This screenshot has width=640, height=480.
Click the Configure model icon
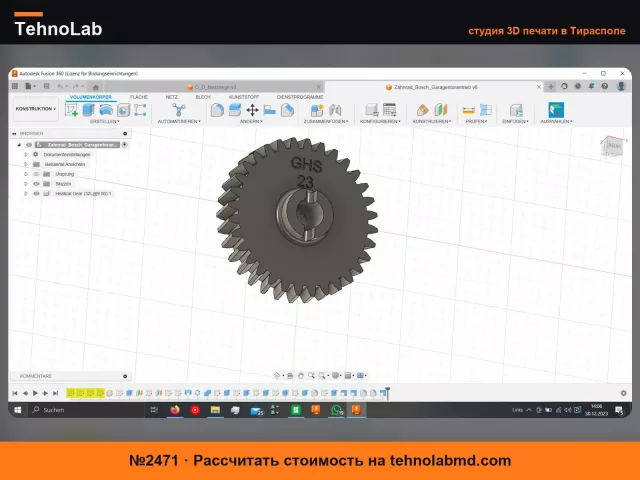[x=371, y=110]
